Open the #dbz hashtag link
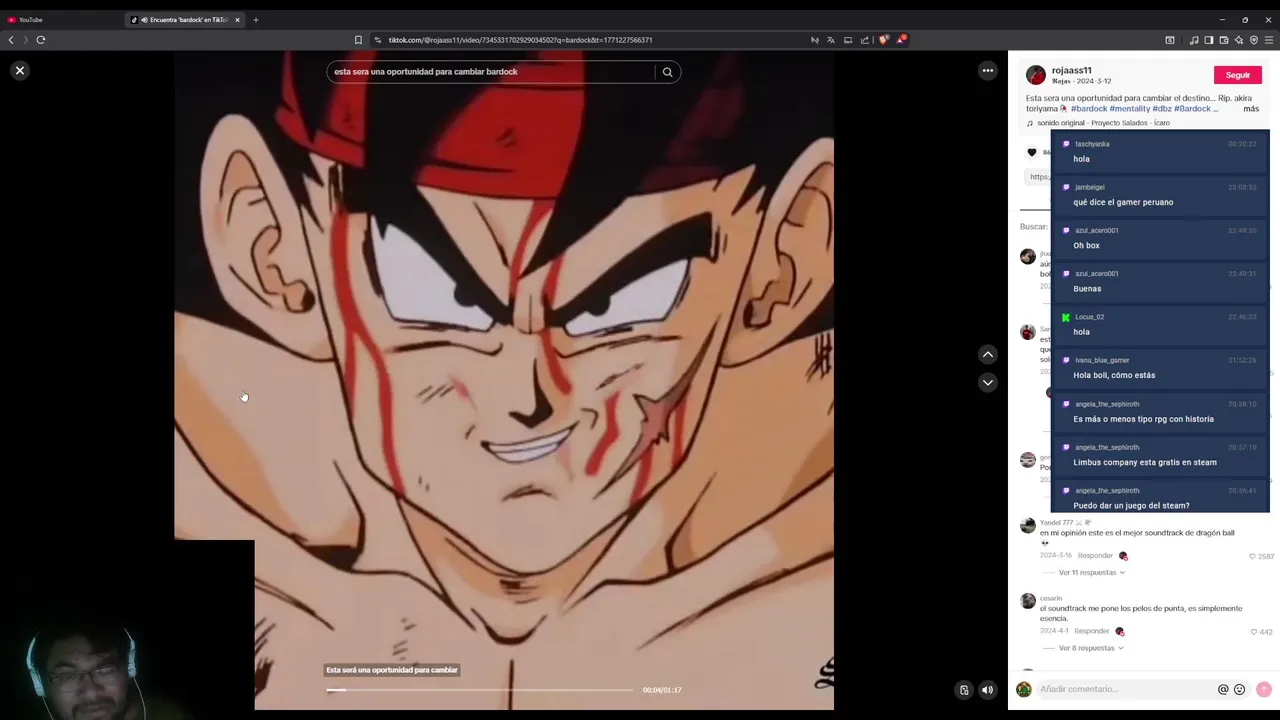1280x720 pixels. coord(1162,108)
